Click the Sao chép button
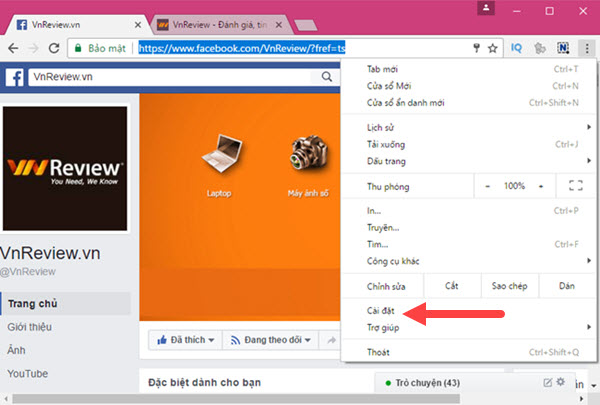The height and width of the screenshot is (405, 600). point(509,286)
